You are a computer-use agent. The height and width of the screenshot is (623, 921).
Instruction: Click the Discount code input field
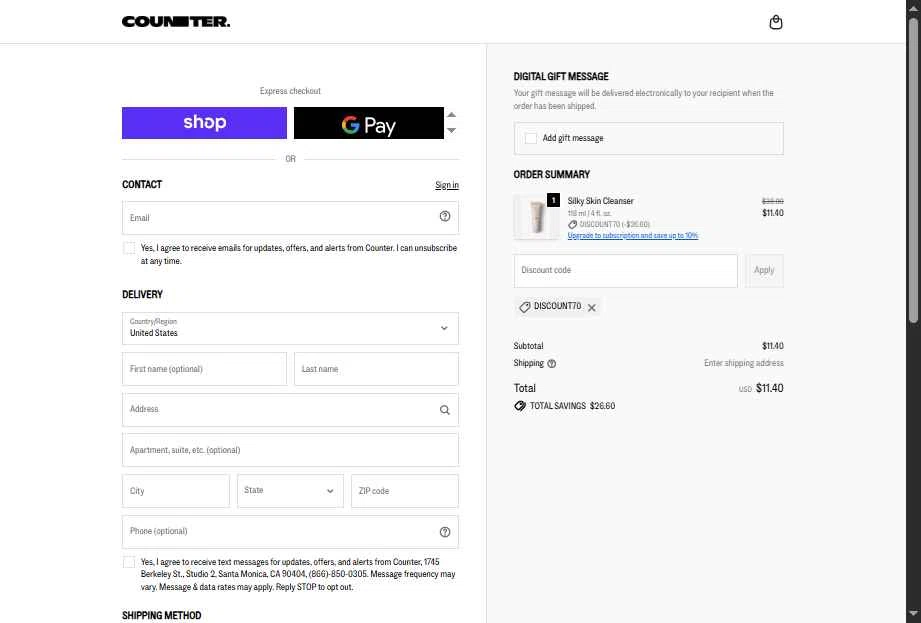[x=626, y=271]
